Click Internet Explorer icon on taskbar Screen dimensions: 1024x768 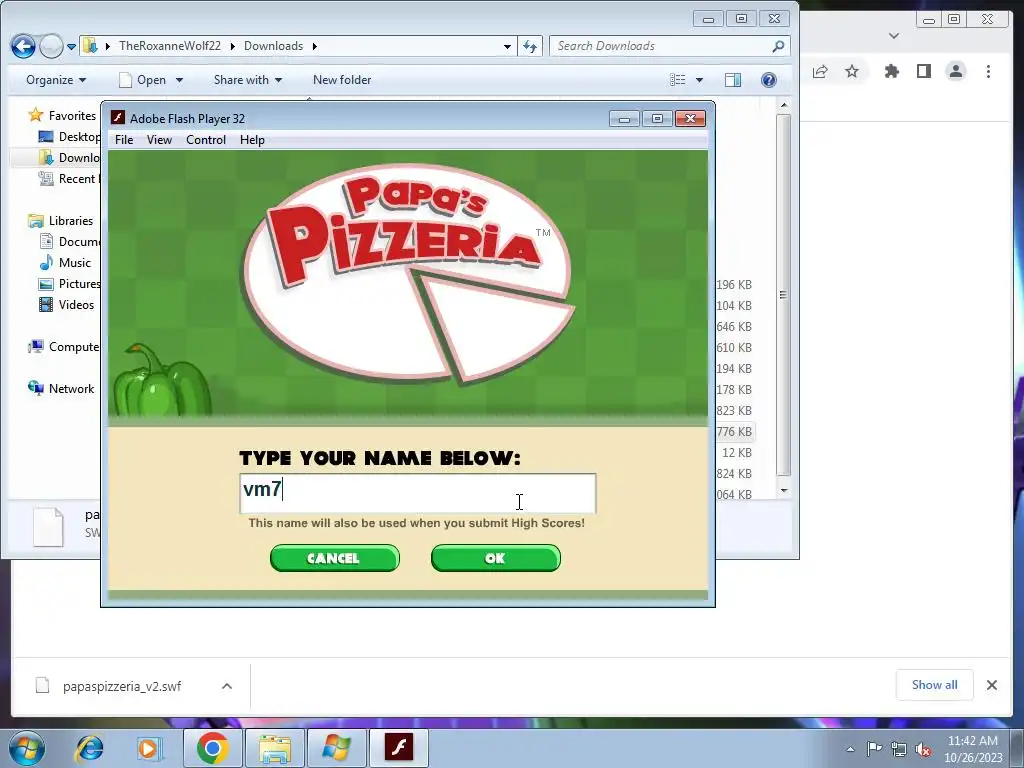click(89, 748)
